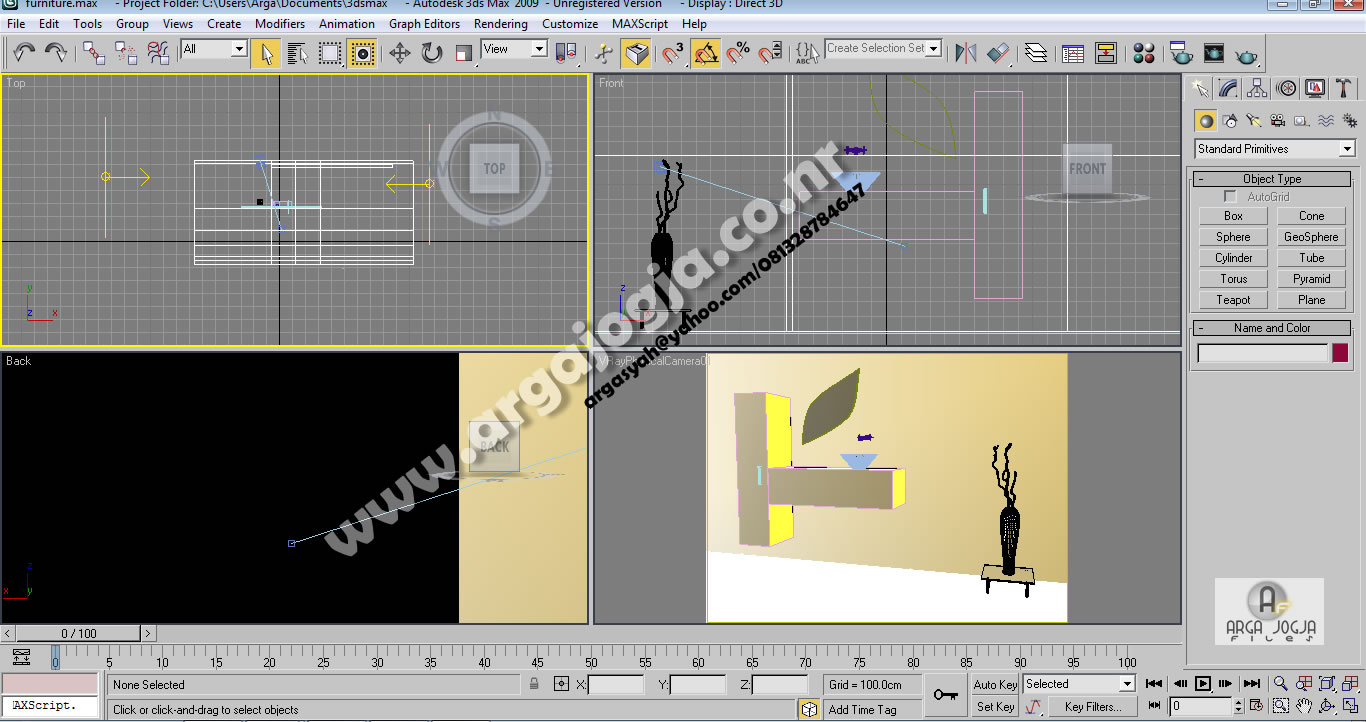Click the Set Key button

pyautogui.click(x=995, y=706)
